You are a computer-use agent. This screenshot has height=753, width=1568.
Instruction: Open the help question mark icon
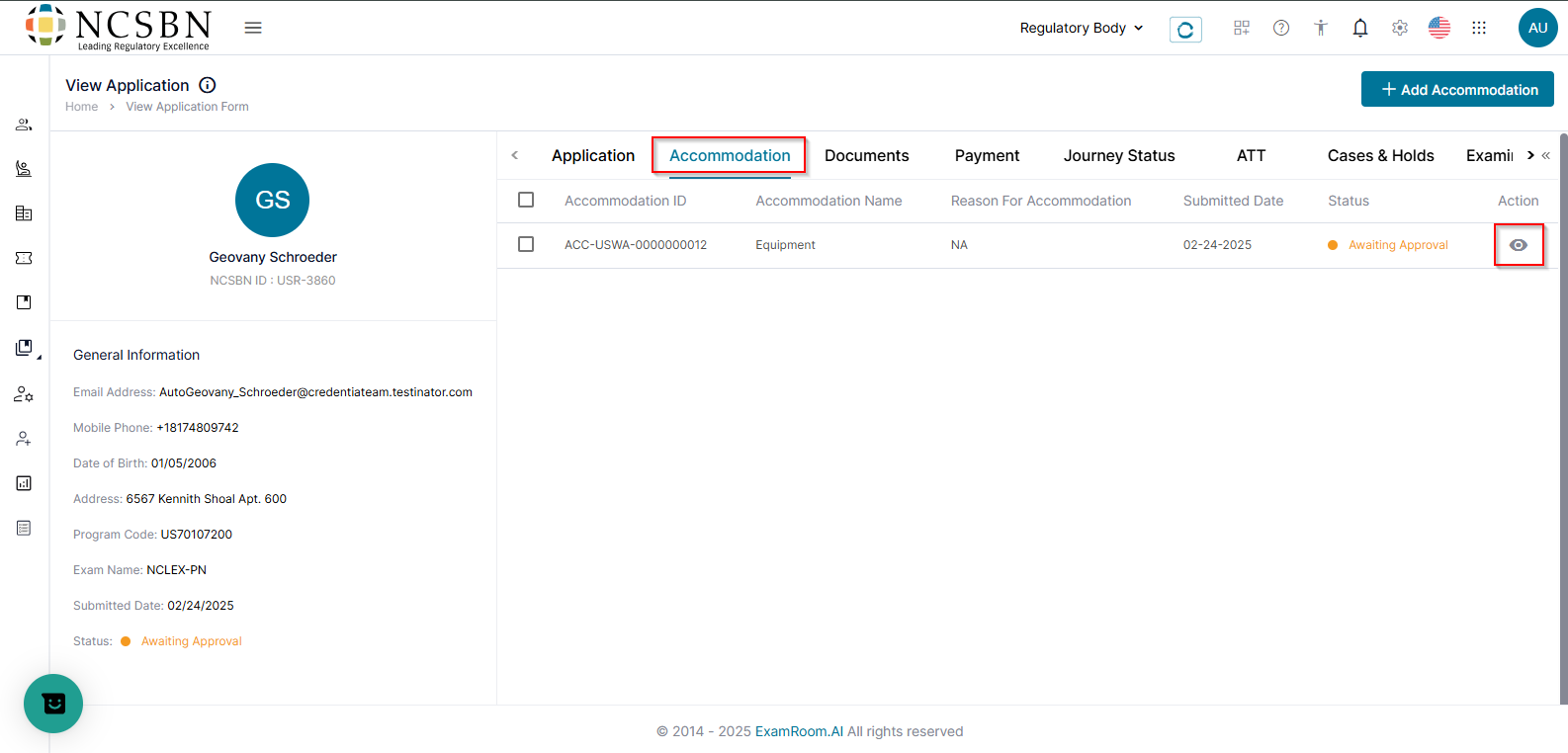(1281, 28)
